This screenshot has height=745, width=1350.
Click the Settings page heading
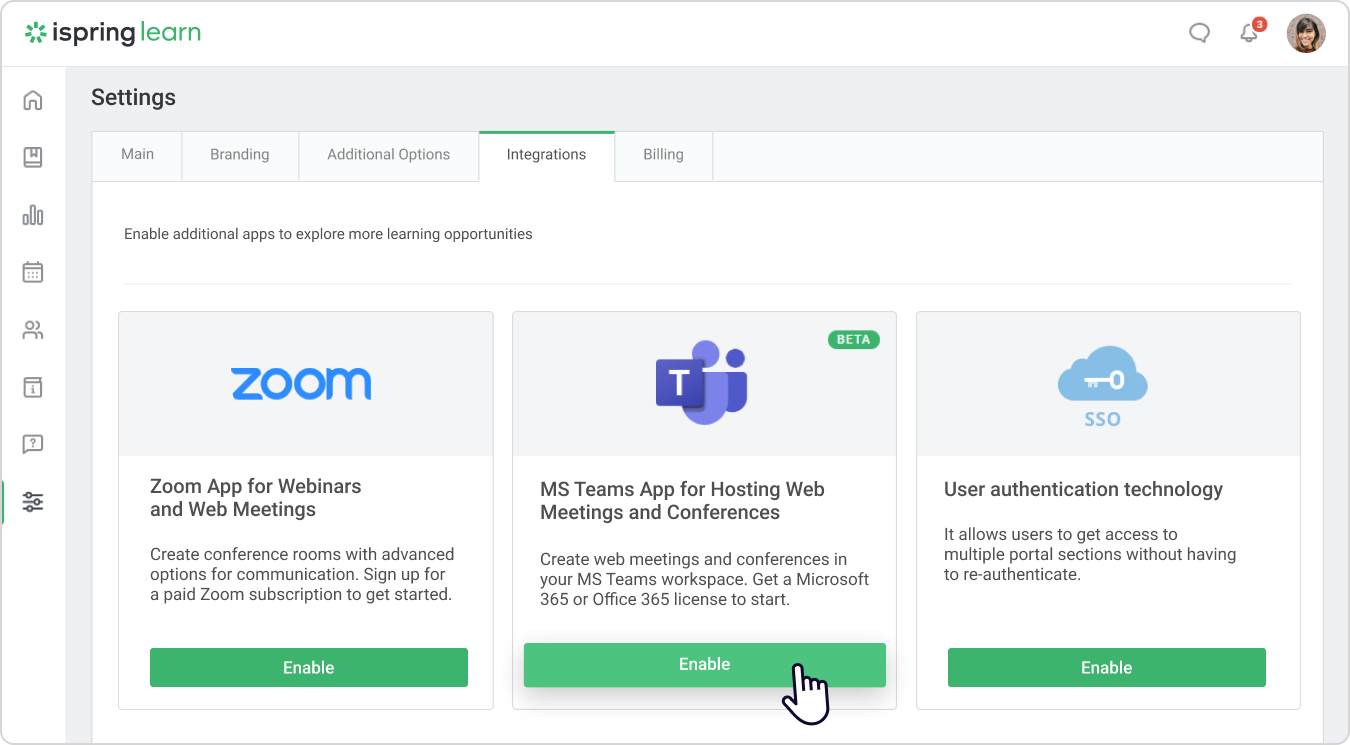[x=133, y=98]
